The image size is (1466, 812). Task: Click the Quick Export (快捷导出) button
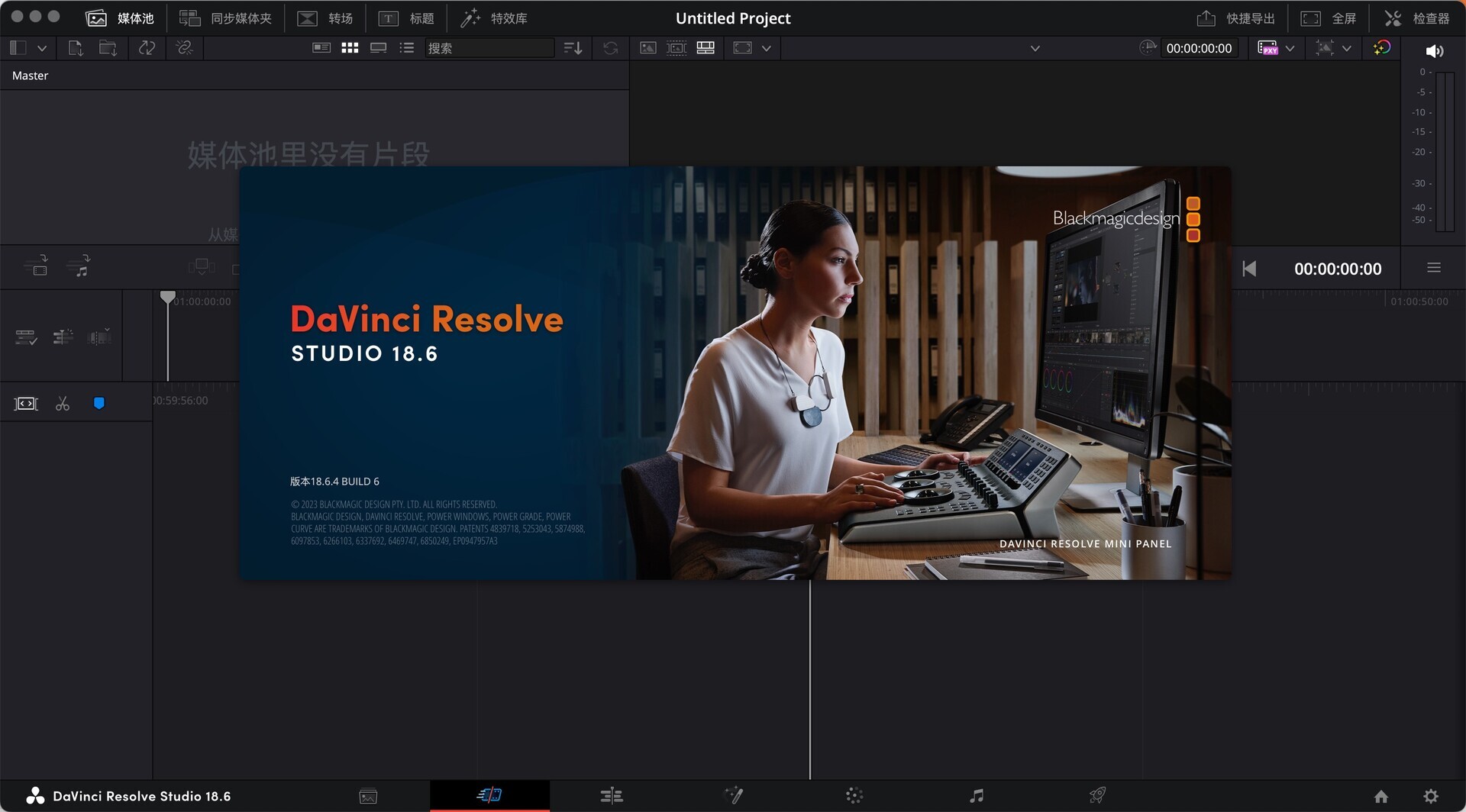1235,18
